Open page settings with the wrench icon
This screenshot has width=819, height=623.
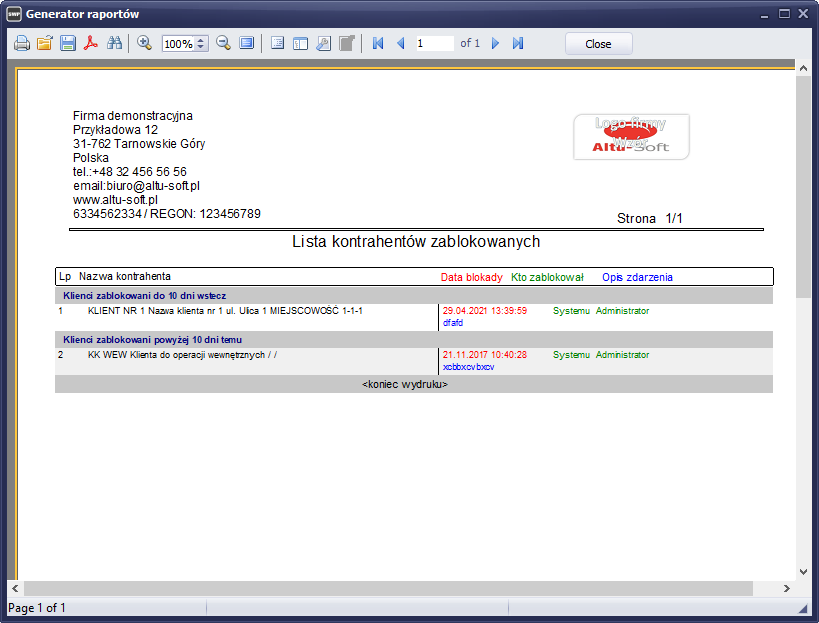[323, 44]
